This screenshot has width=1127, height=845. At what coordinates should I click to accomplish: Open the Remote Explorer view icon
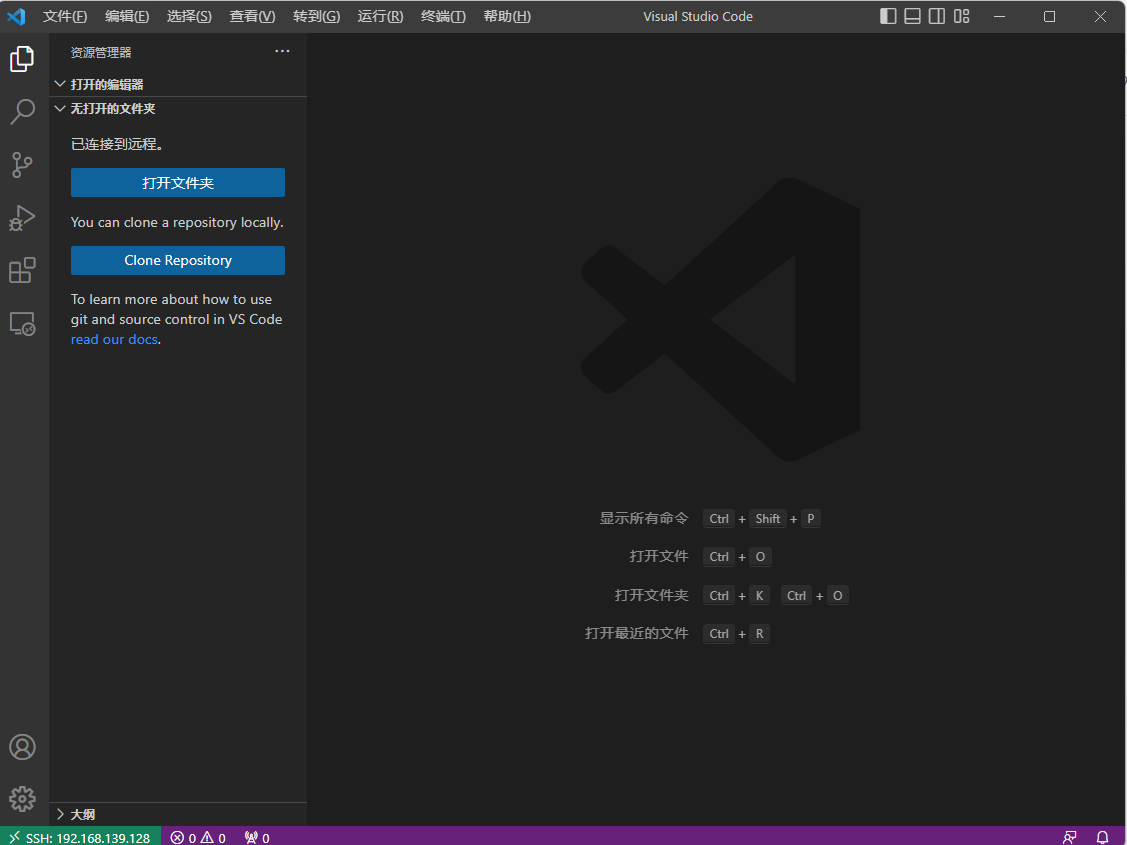(x=22, y=323)
